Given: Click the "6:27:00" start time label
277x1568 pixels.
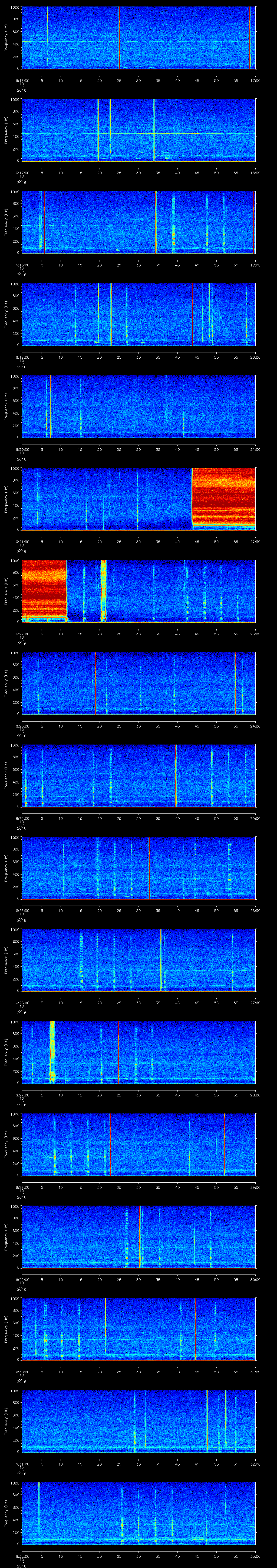Looking at the screenshot, I should point(22,1096).
